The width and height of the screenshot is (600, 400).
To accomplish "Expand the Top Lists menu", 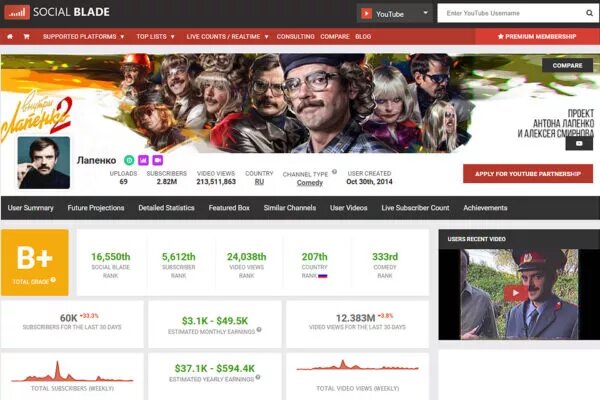I will pyautogui.click(x=155, y=36).
